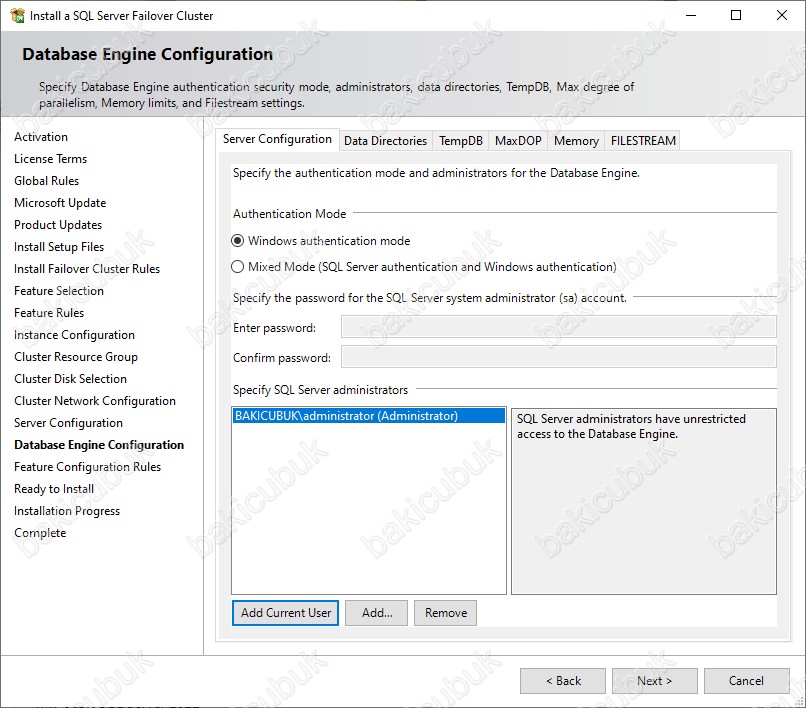Click the Feature Configuration Rules step
Image resolution: width=806 pixels, height=708 pixels.
(87, 467)
